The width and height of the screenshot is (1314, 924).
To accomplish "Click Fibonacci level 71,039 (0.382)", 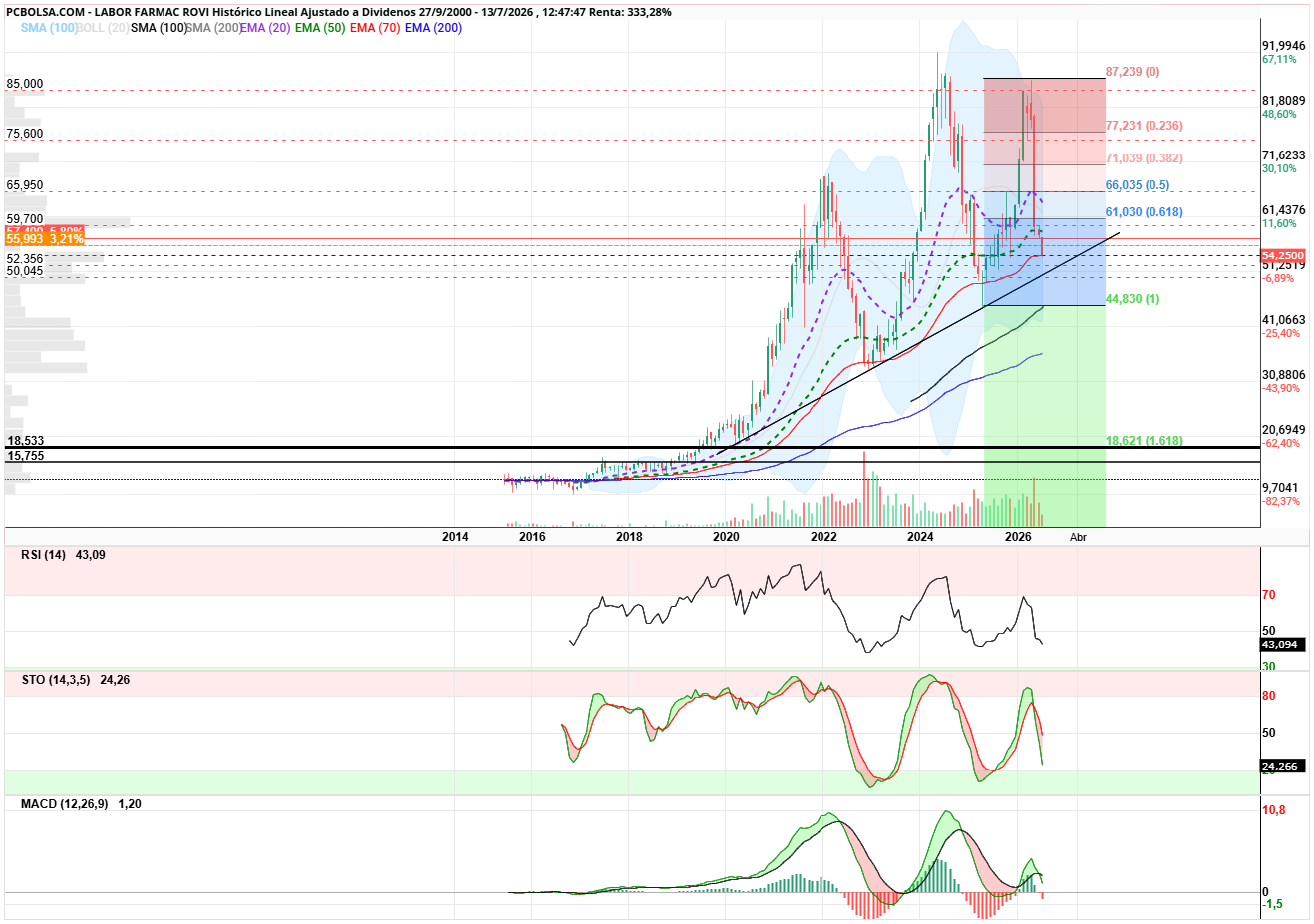I will 1145,158.
